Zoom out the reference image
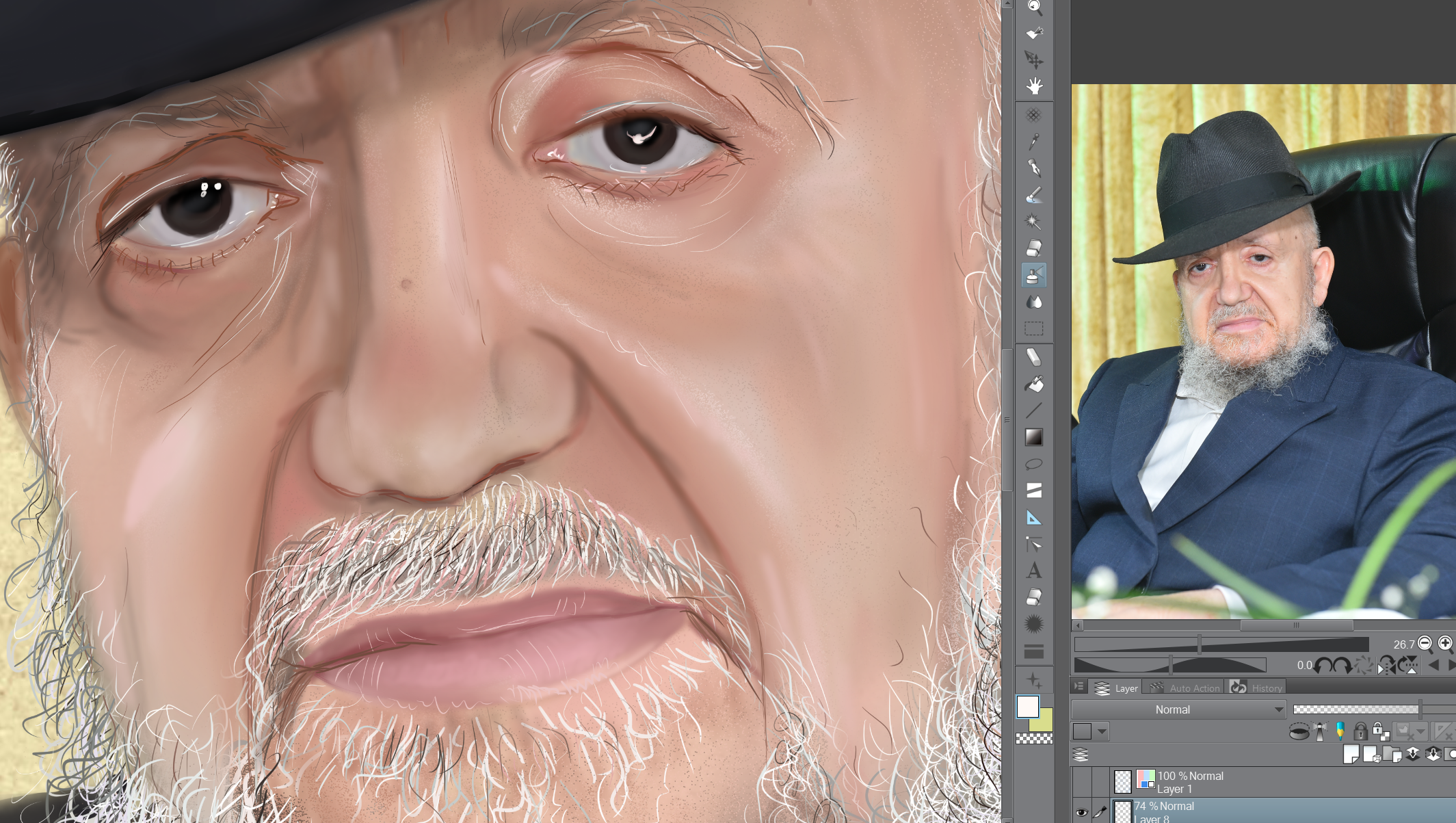 (x=1425, y=643)
